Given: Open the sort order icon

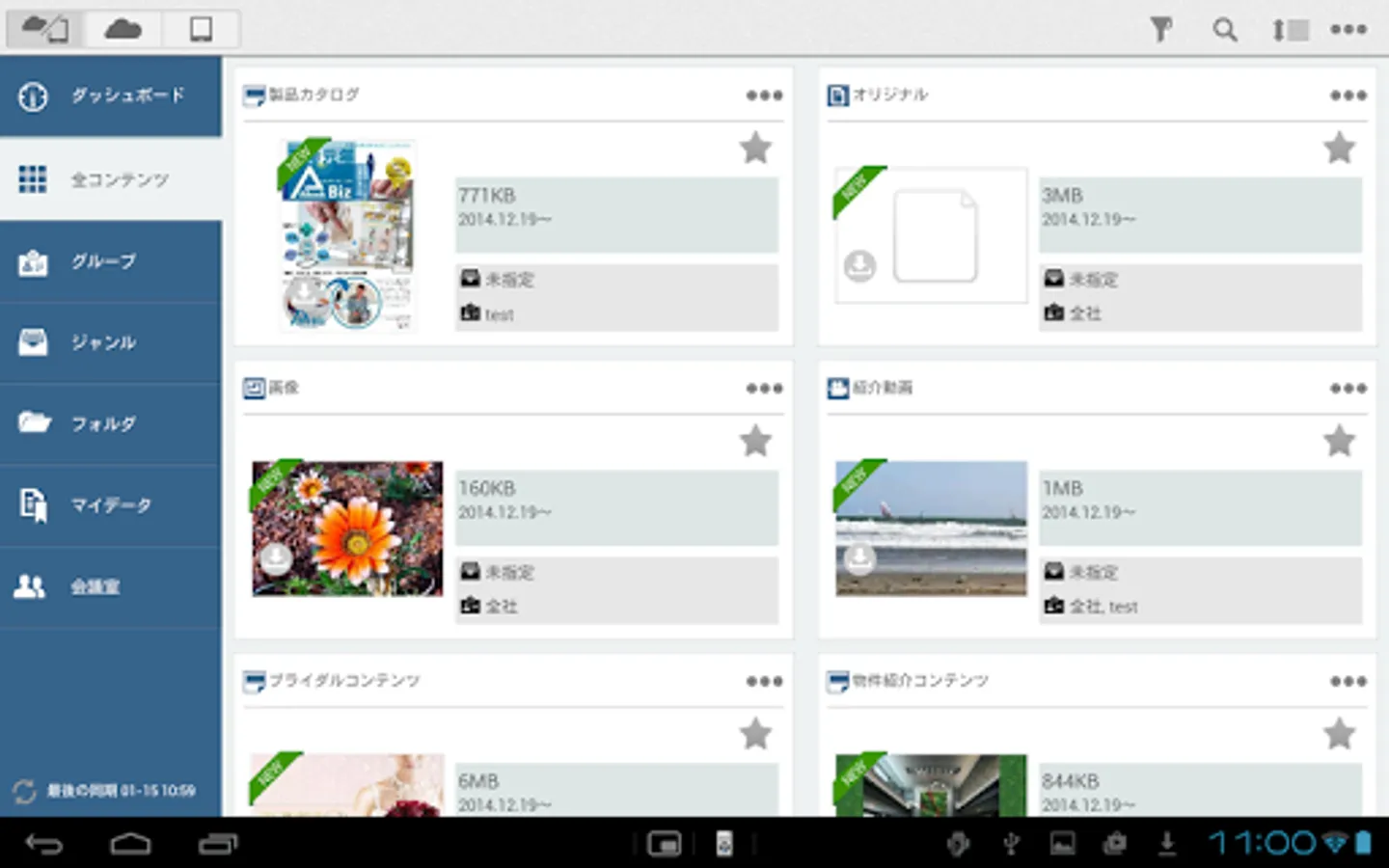Looking at the screenshot, I should (1290, 30).
